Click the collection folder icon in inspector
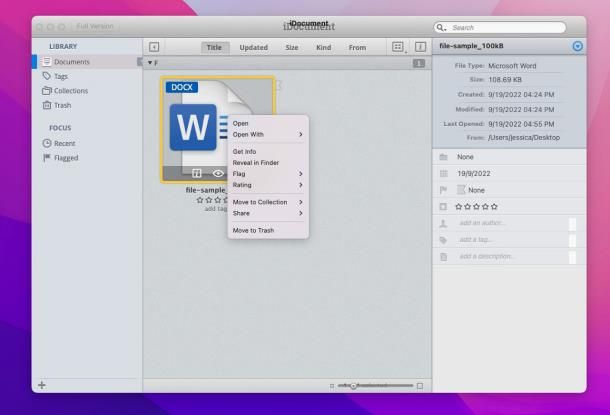The image size is (610, 415). click(x=443, y=157)
